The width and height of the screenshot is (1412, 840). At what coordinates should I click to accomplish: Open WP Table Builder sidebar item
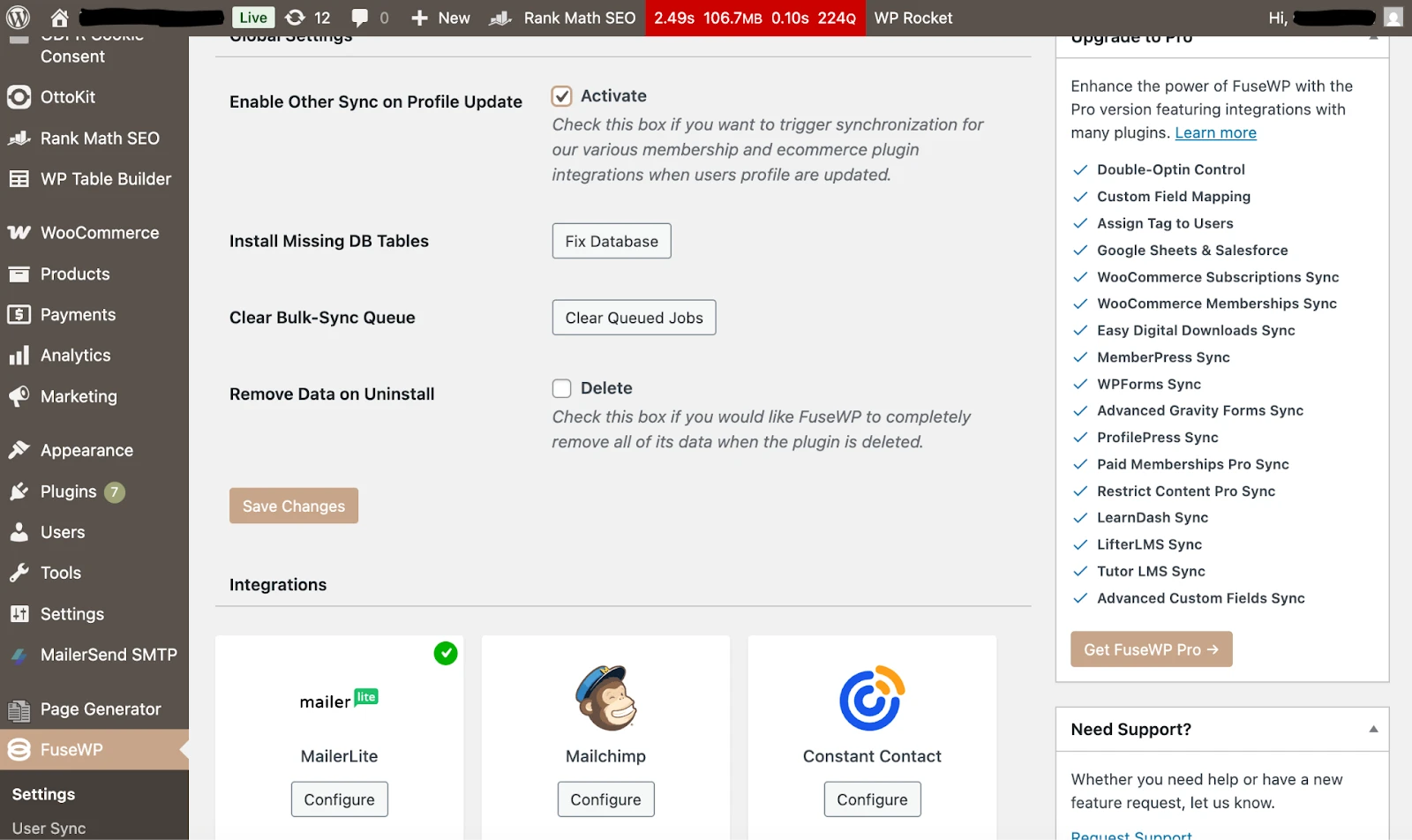coord(94,179)
